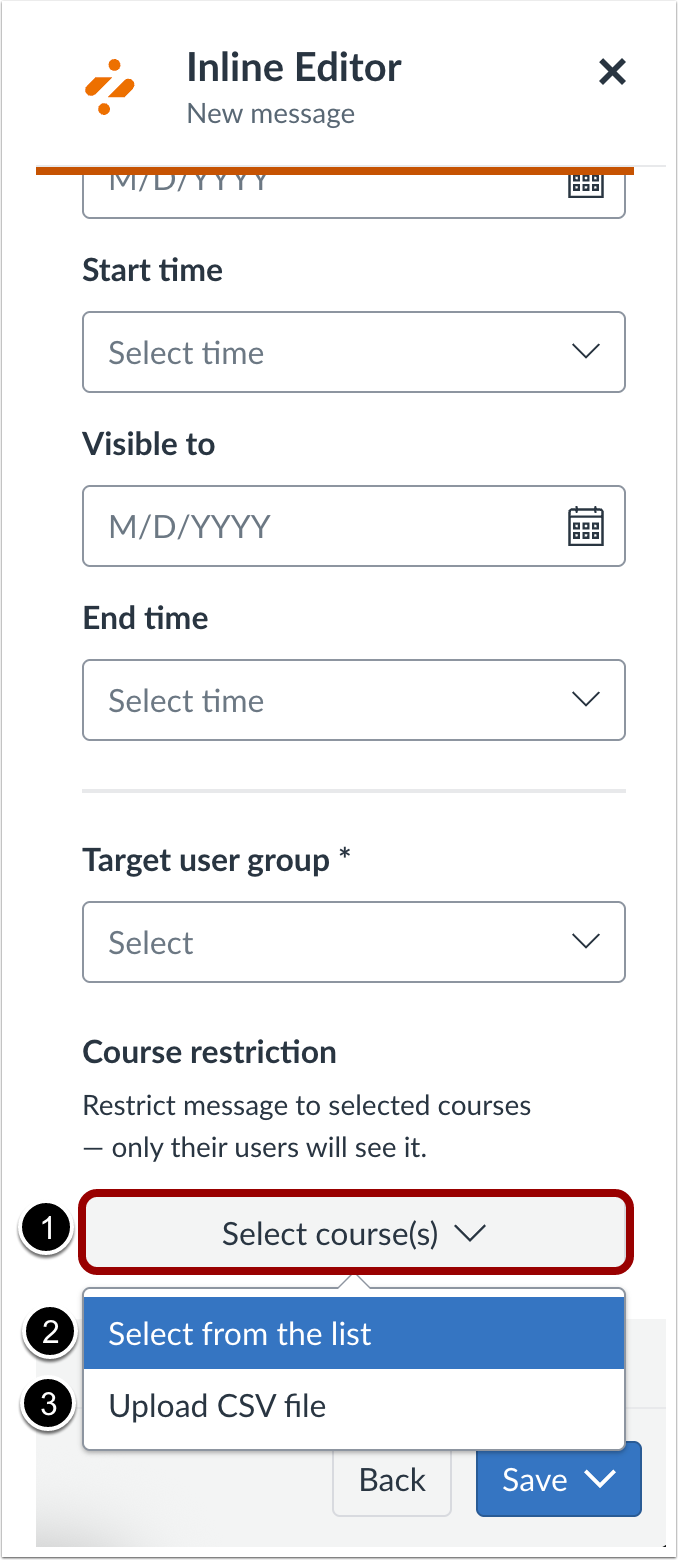Choose the Upload CSV file option
This screenshot has width=678, height=1560.
pos(354,1405)
